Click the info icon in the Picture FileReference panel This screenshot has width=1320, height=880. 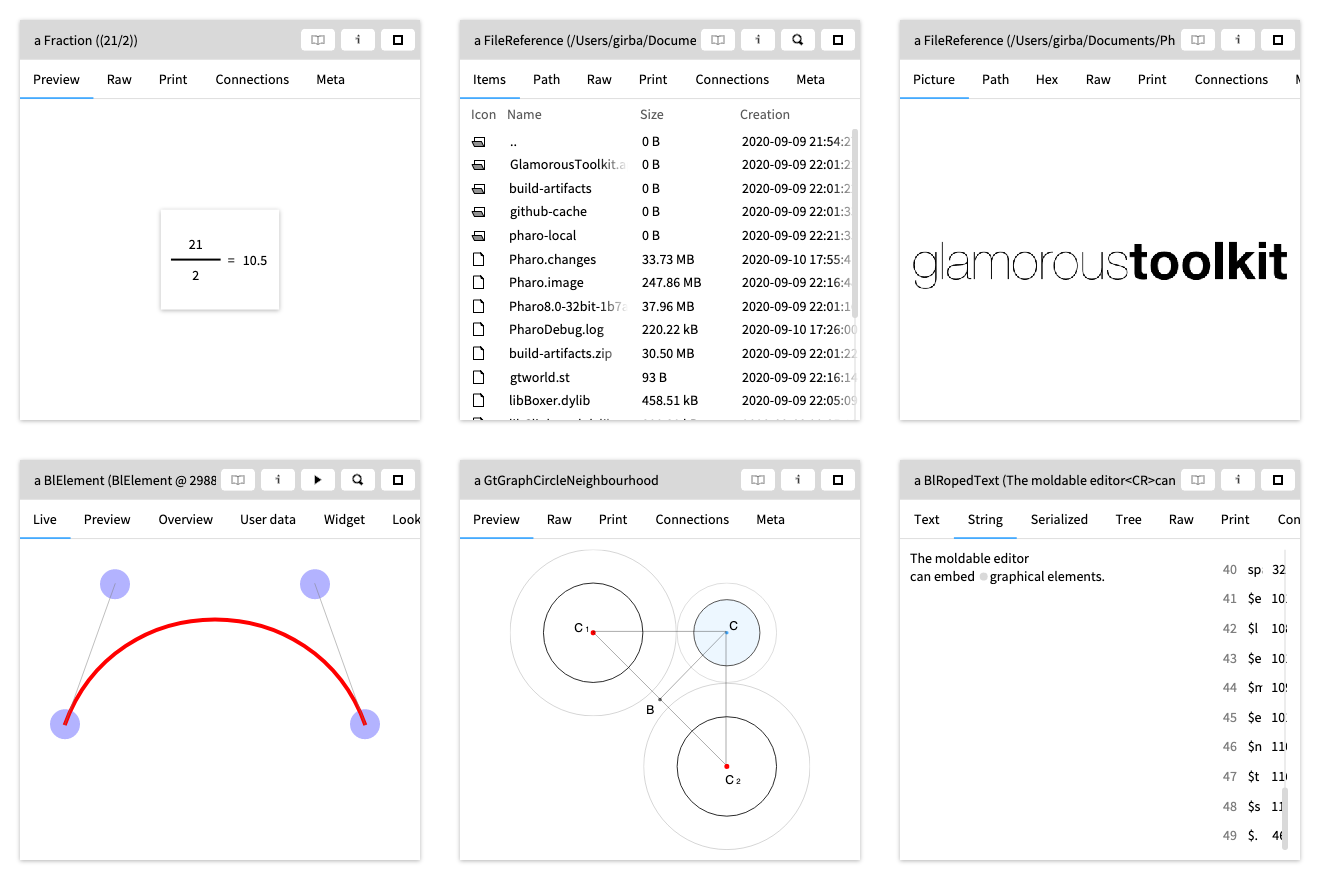point(1238,40)
